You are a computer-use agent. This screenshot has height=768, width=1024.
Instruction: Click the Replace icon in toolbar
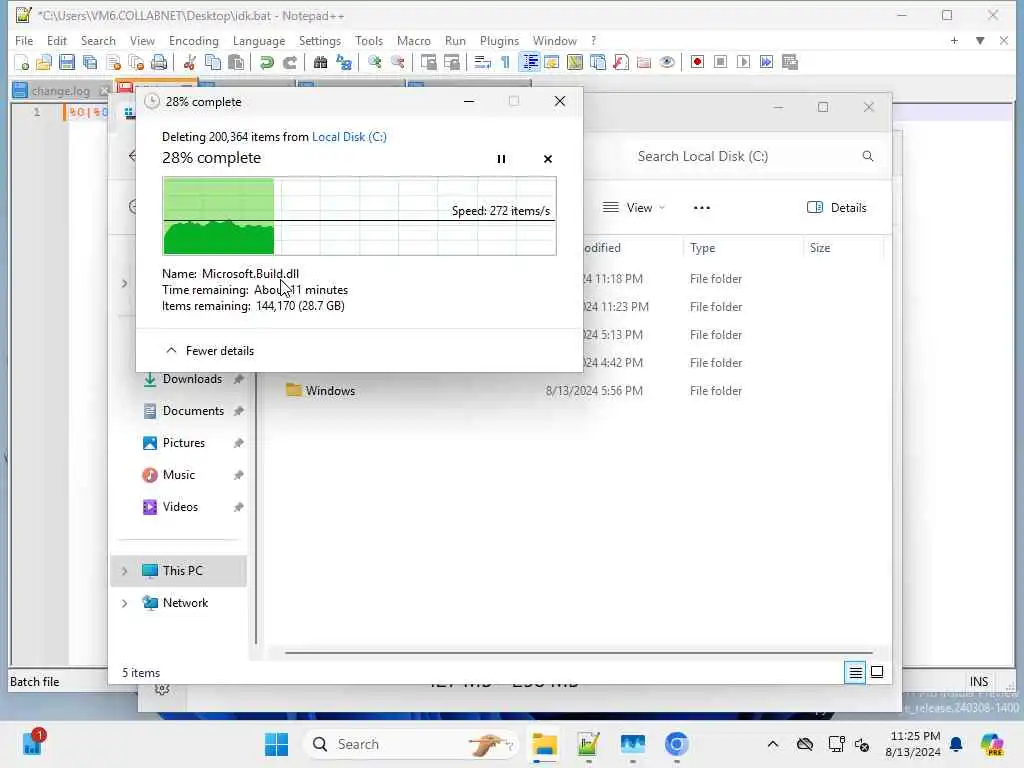point(344,62)
